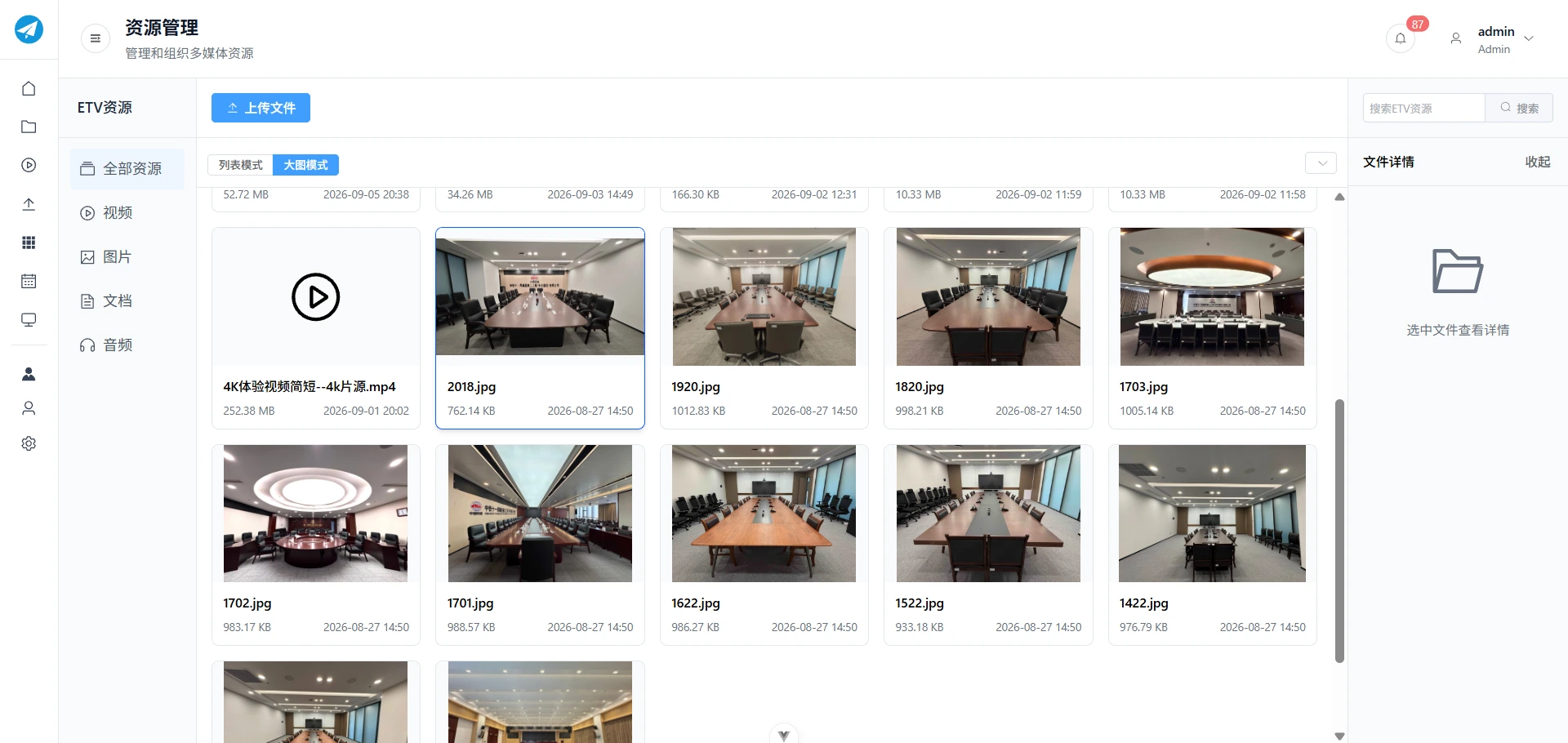The image size is (1568, 743).
Task: Select the 1703.jpg thumbnail
Action: (1212, 296)
